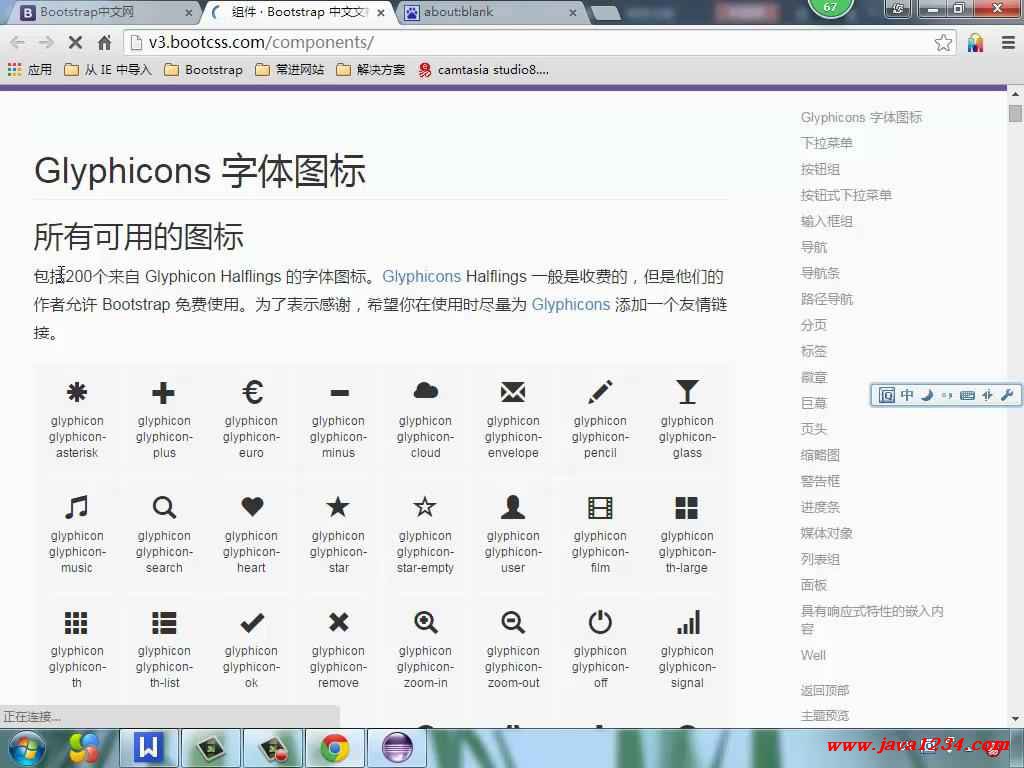Open Chrome from the taskbar
Screen dimensions: 1024x768
[334, 748]
